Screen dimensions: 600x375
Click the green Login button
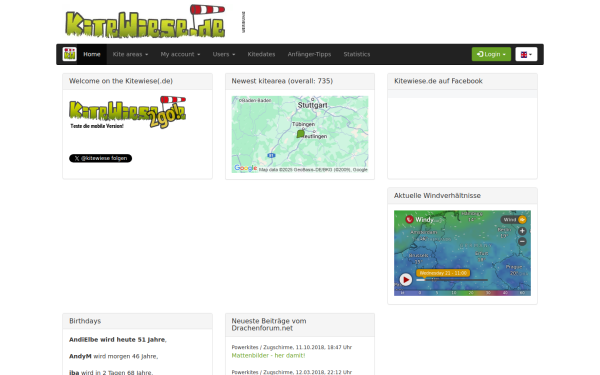pyautogui.click(x=491, y=54)
